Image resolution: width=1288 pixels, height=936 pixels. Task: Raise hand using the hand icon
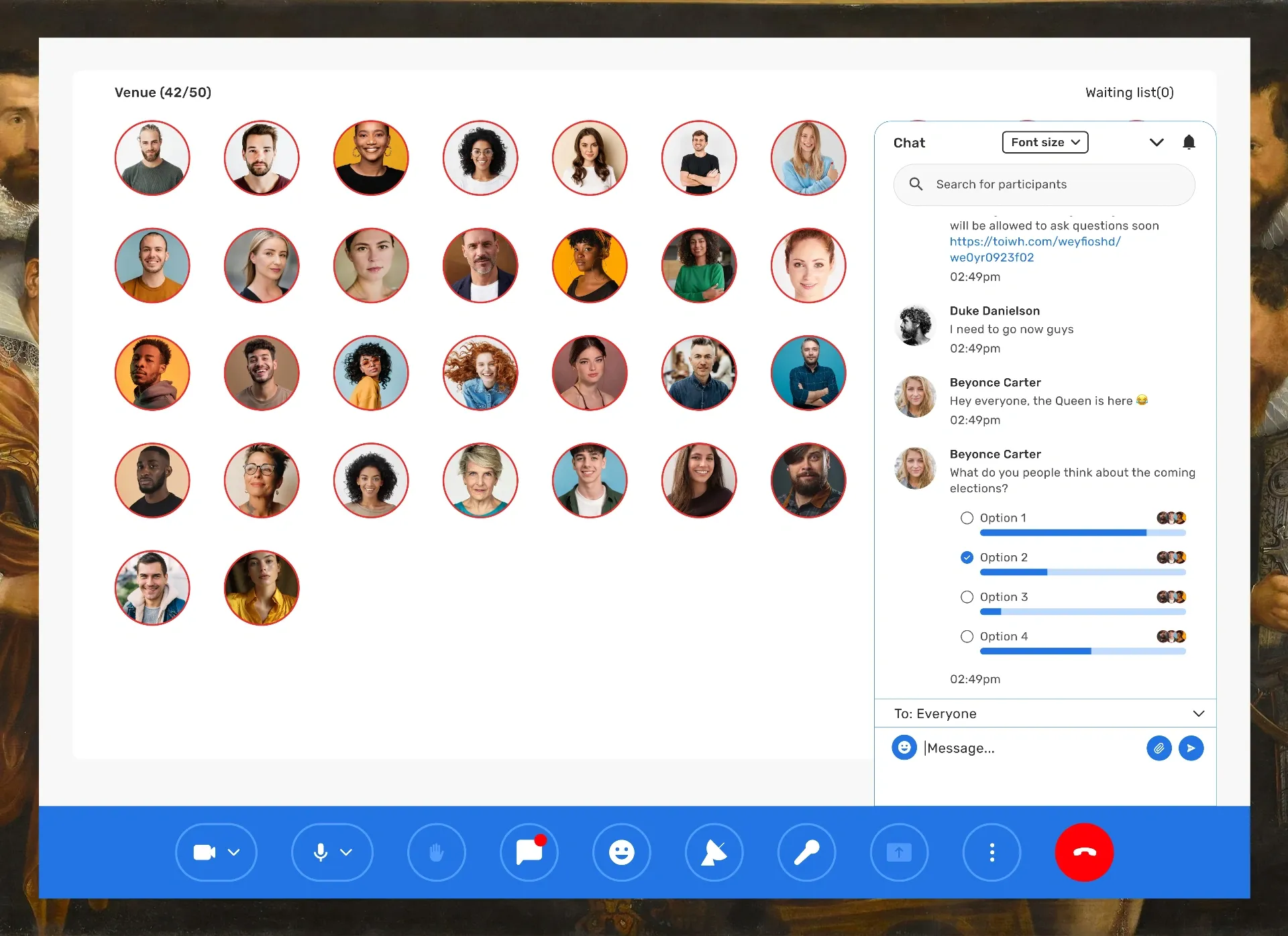pos(437,852)
